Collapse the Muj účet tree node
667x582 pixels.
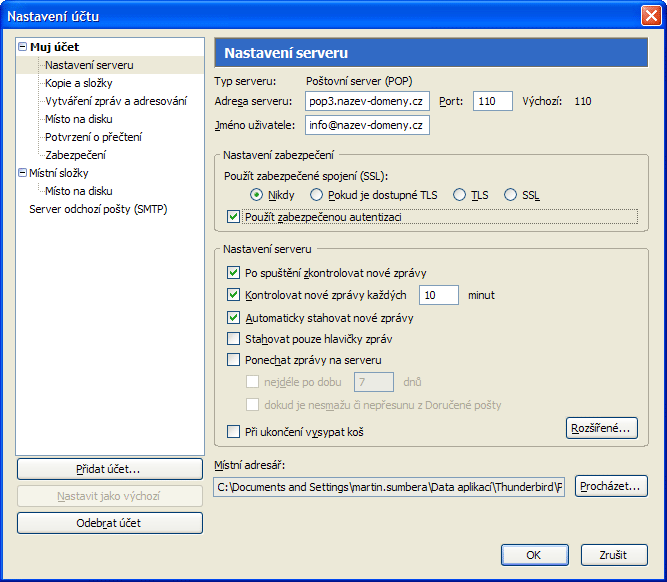[23, 47]
